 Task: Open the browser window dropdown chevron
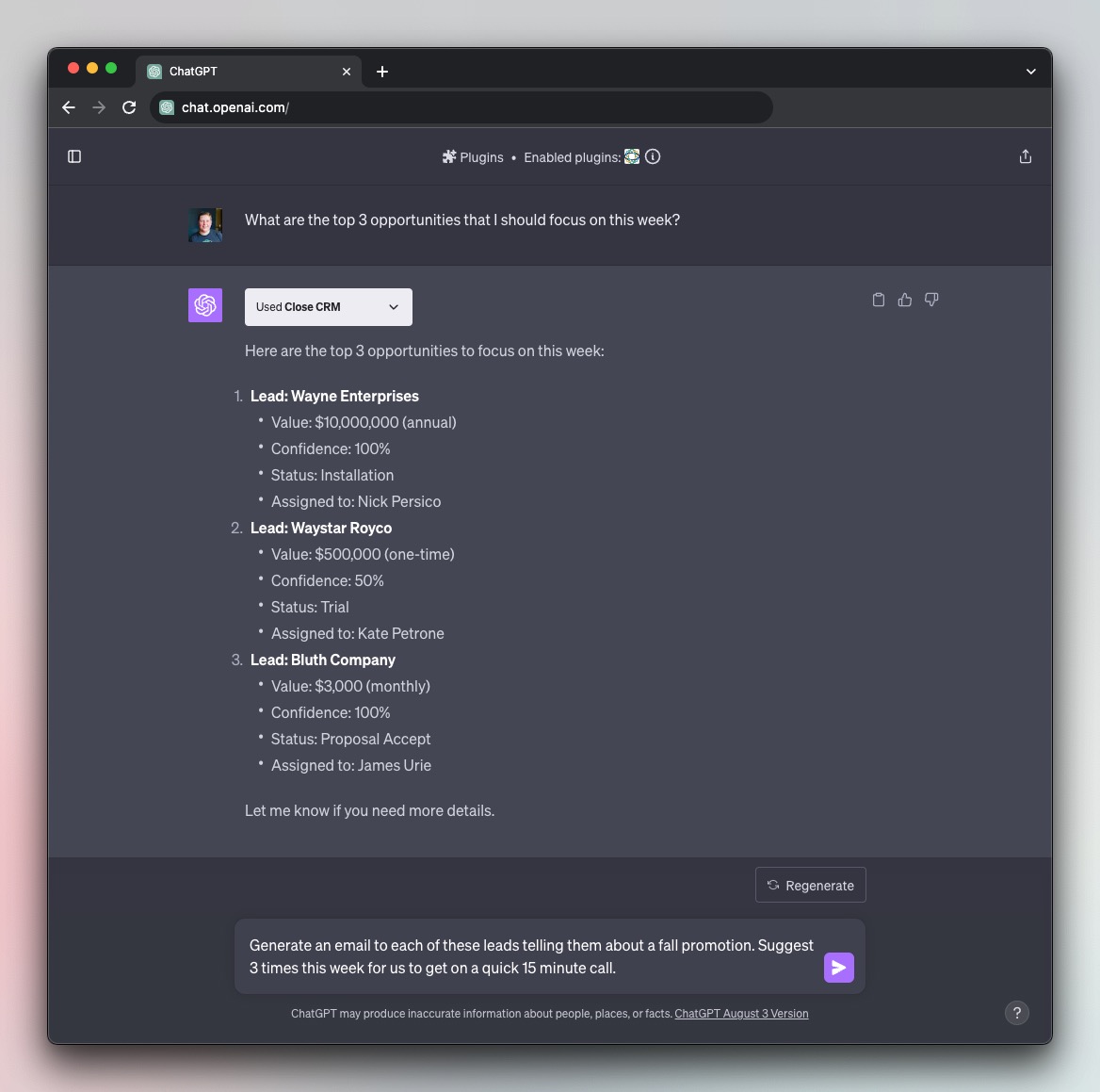pyautogui.click(x=1030, y=70)
